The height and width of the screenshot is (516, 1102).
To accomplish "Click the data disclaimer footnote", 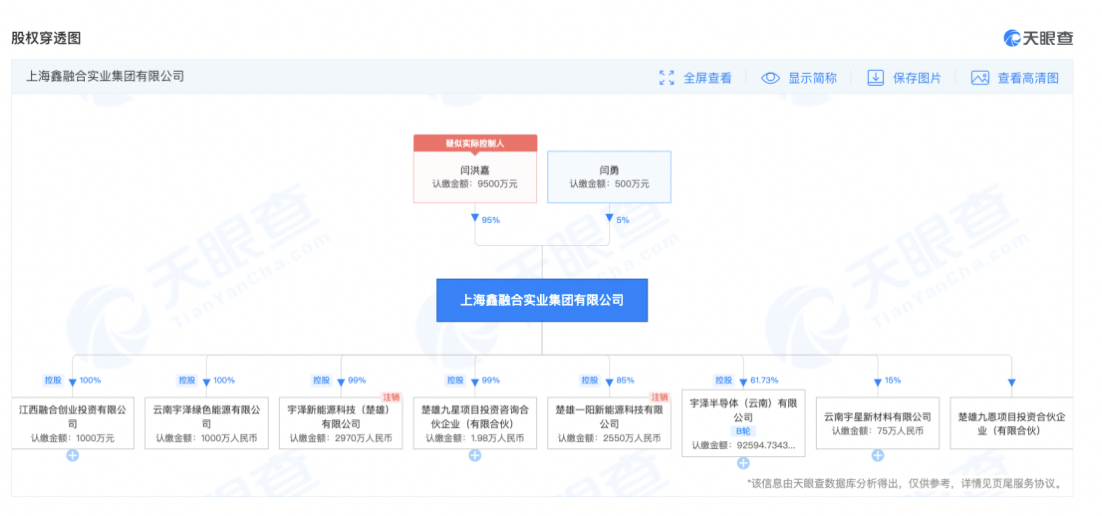I will point(907,484).
